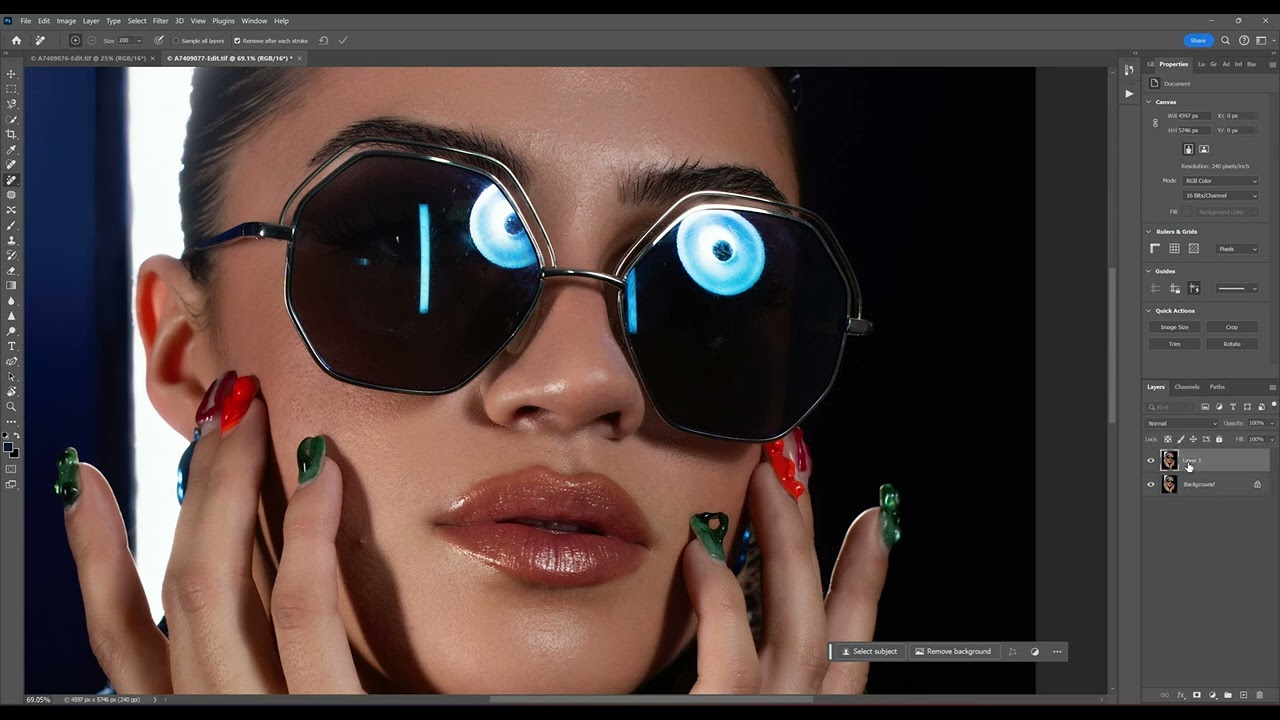Toggle the width-height link chain
Image resolution: width=1280 pixels, height=720 pixels.
click(1155, 123)
